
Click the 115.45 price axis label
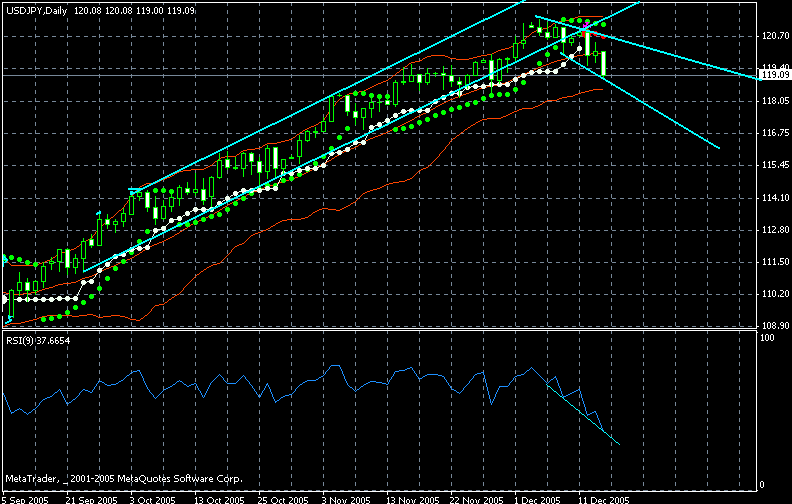[775, 165]
